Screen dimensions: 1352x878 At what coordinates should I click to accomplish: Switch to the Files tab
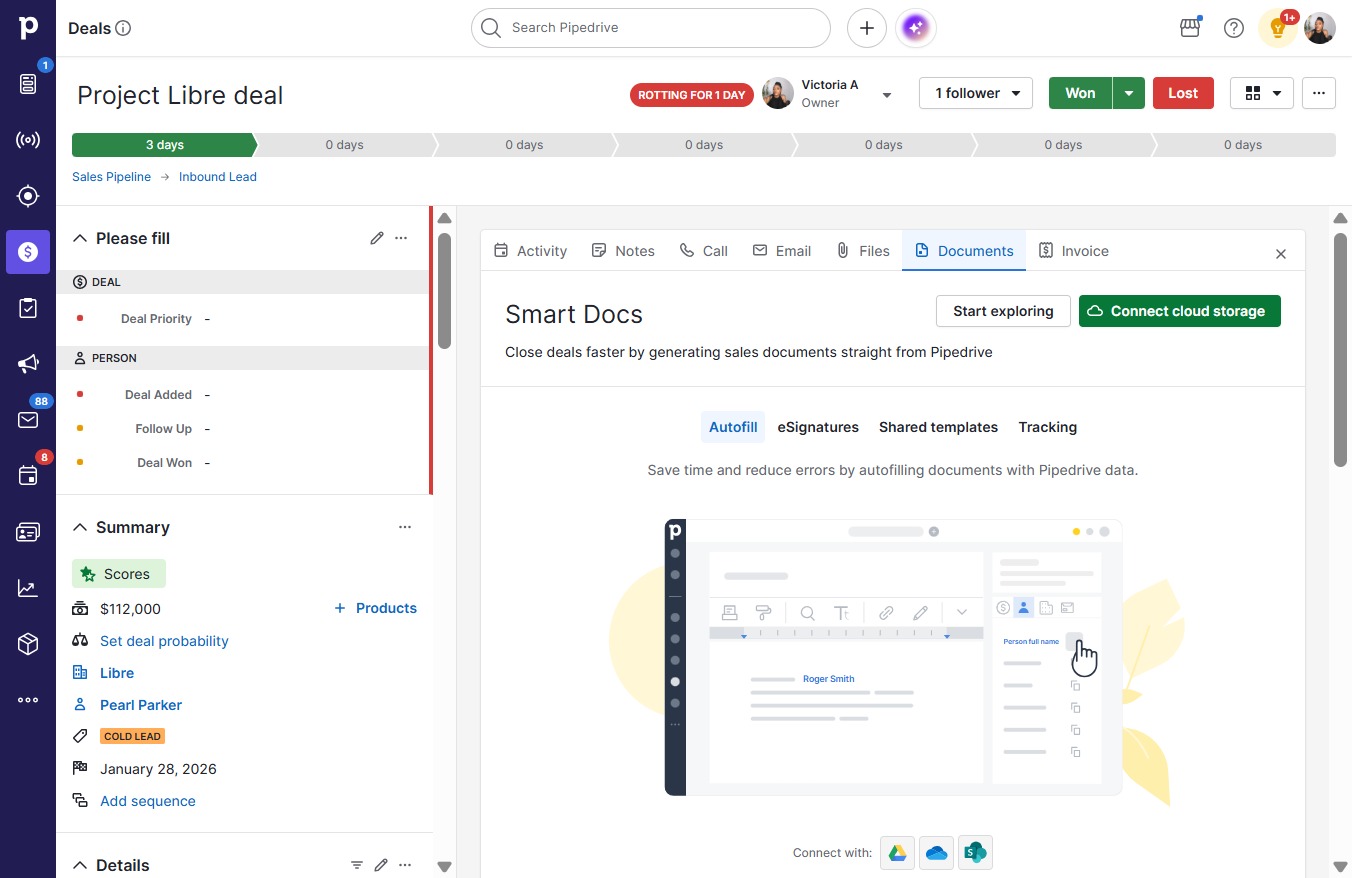tap(863, 251)
